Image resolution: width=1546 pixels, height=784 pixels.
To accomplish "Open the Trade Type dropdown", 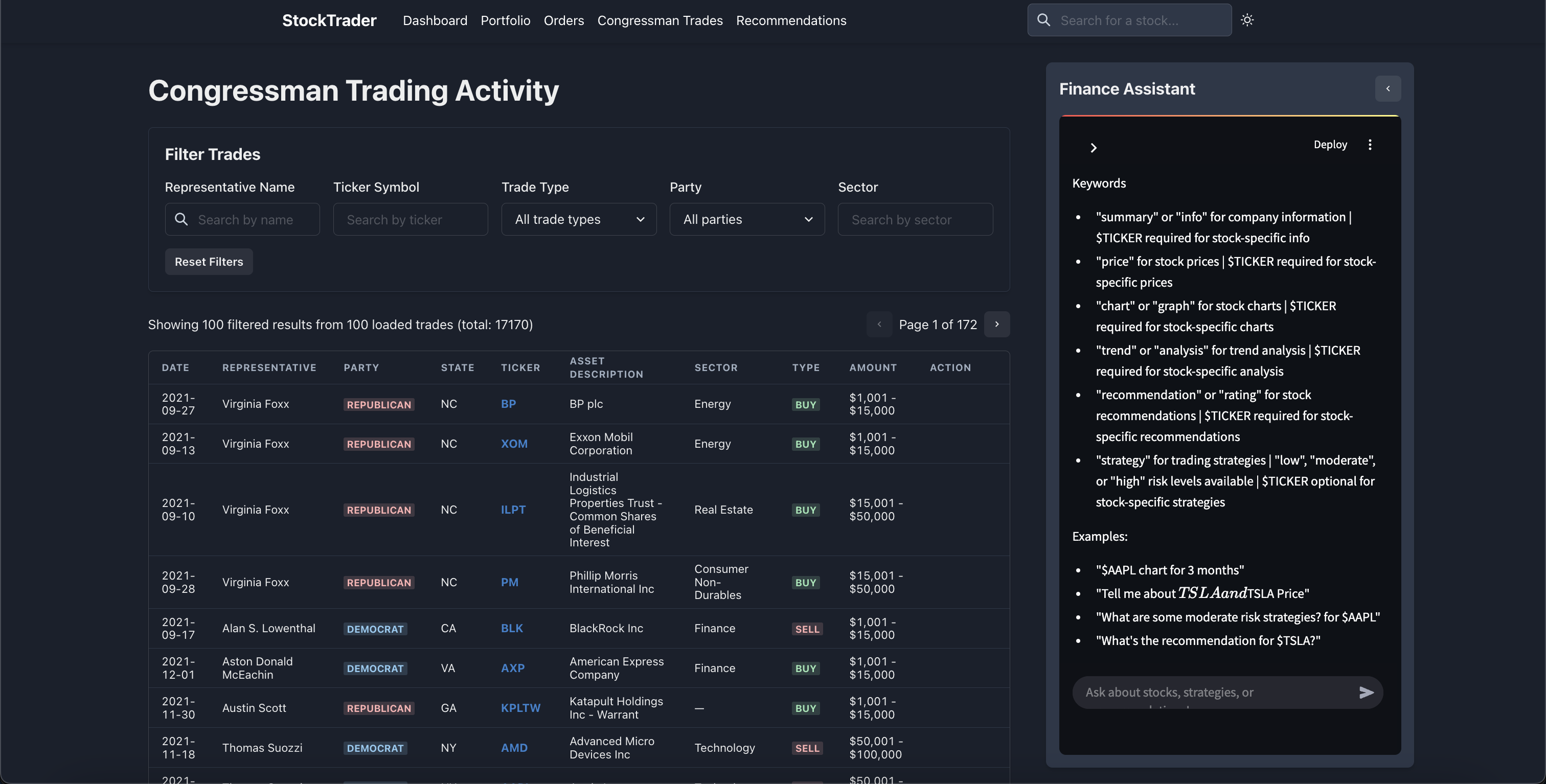I will coord(579,220).
